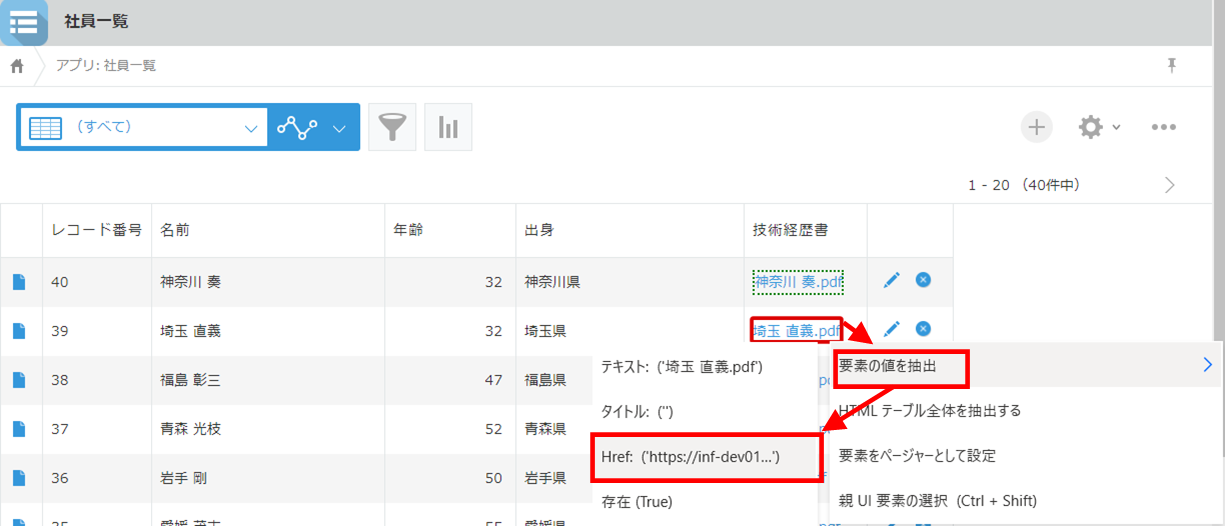Image resolution: width=1225 pixels, height=526 pixels.
Task: Open the three-dots more options menu
Action: [1163, 127]
